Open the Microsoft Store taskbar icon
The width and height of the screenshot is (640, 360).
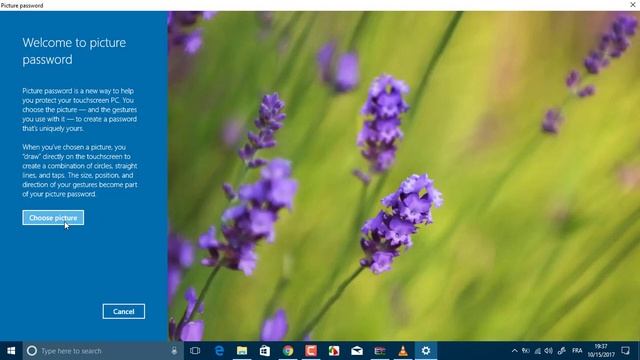coord(265,351)
